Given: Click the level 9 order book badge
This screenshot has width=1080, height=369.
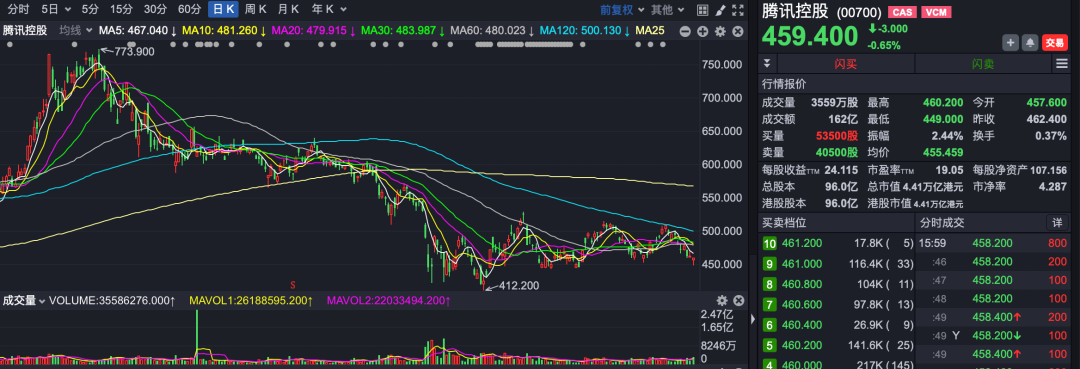Looking at the screenshot, I should pos(769,264).
